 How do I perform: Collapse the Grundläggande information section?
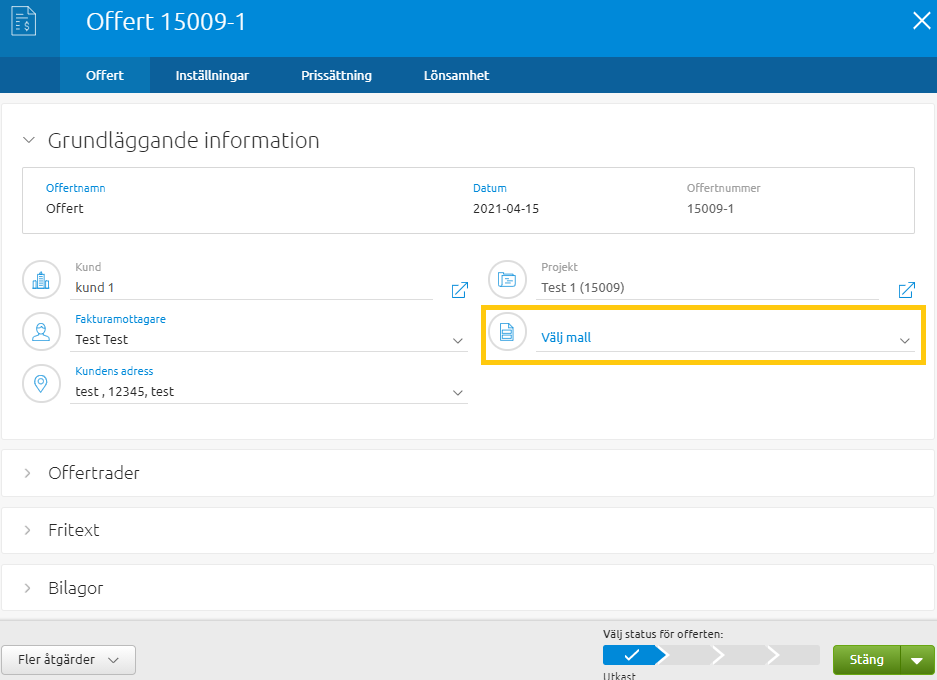pos(28,141)
